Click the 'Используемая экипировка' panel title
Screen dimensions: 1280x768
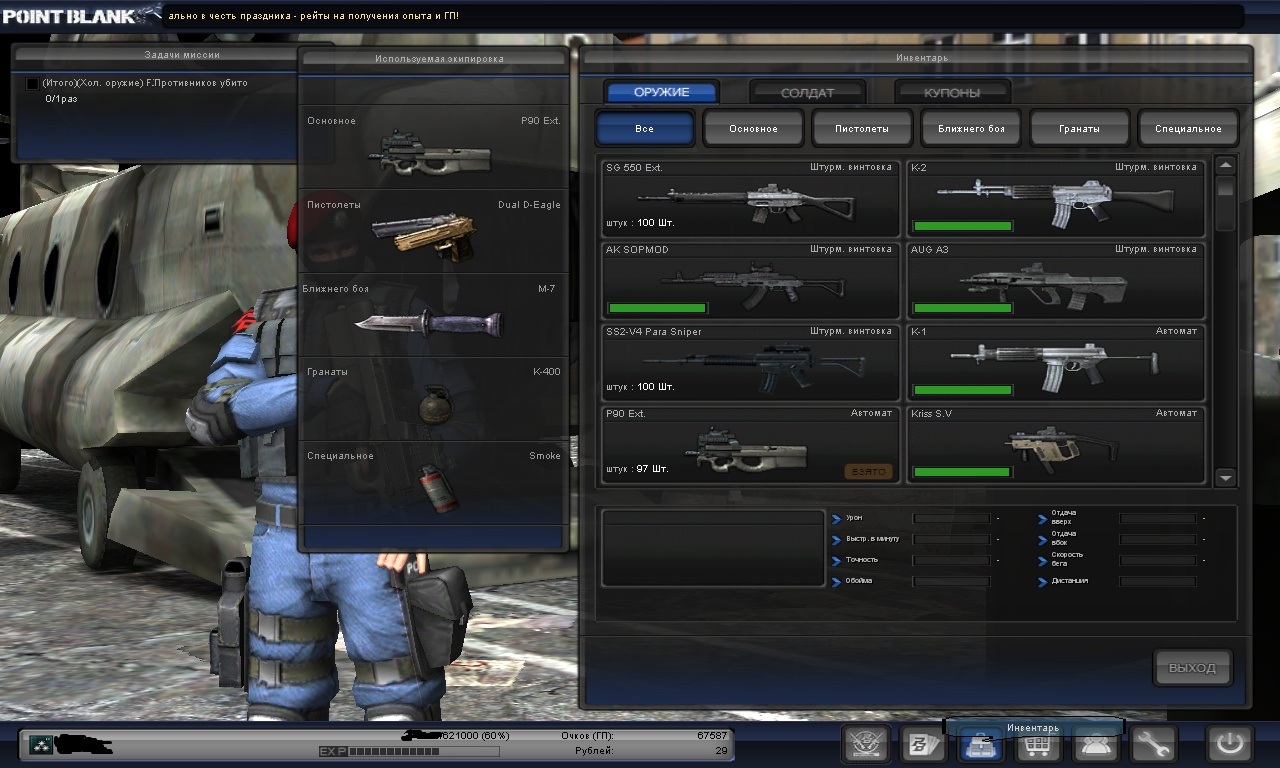tap(439, 59)
